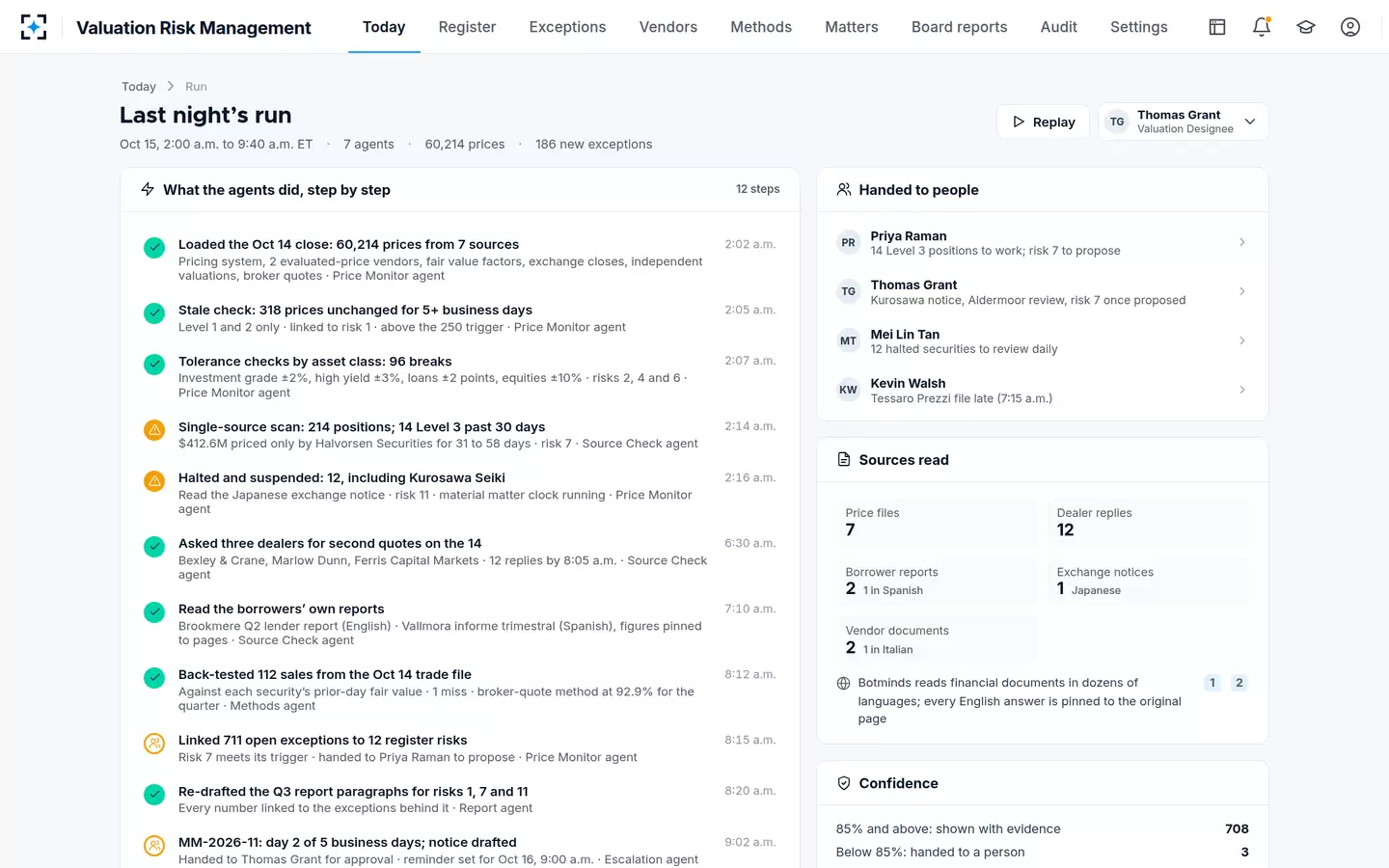Viewport: 1389px width, 868px height.
Task: Click the document icon beside Sources read
Action: pyautogui.click(x=844, y=460)
